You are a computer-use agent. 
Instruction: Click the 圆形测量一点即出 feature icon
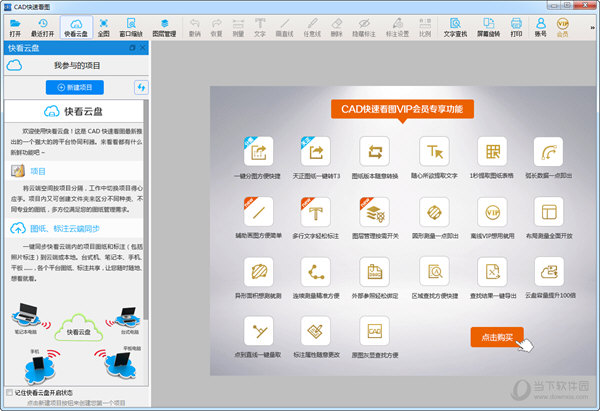(x=434, y=212)
